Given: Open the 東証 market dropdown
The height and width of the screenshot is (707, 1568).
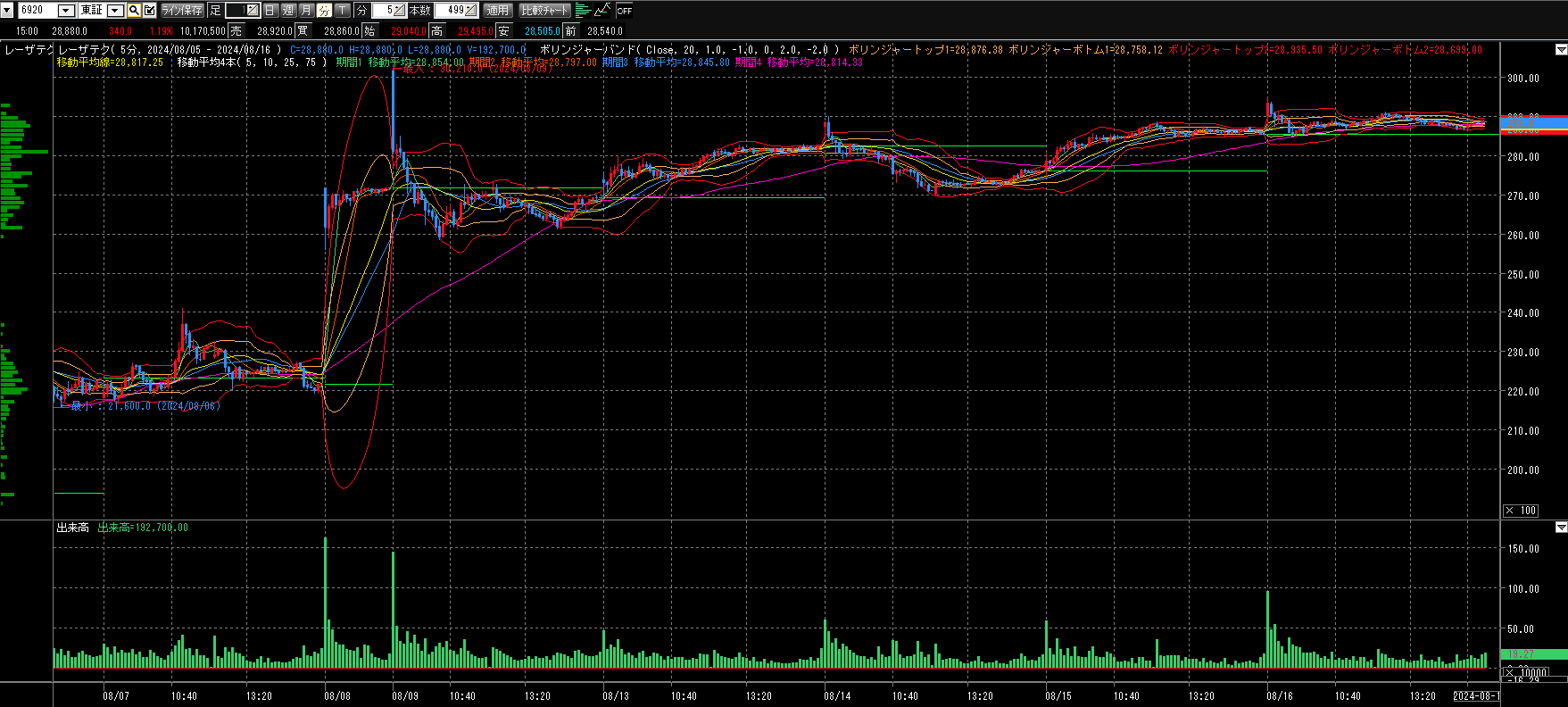Looking at the screenshot, I should 115,11.
